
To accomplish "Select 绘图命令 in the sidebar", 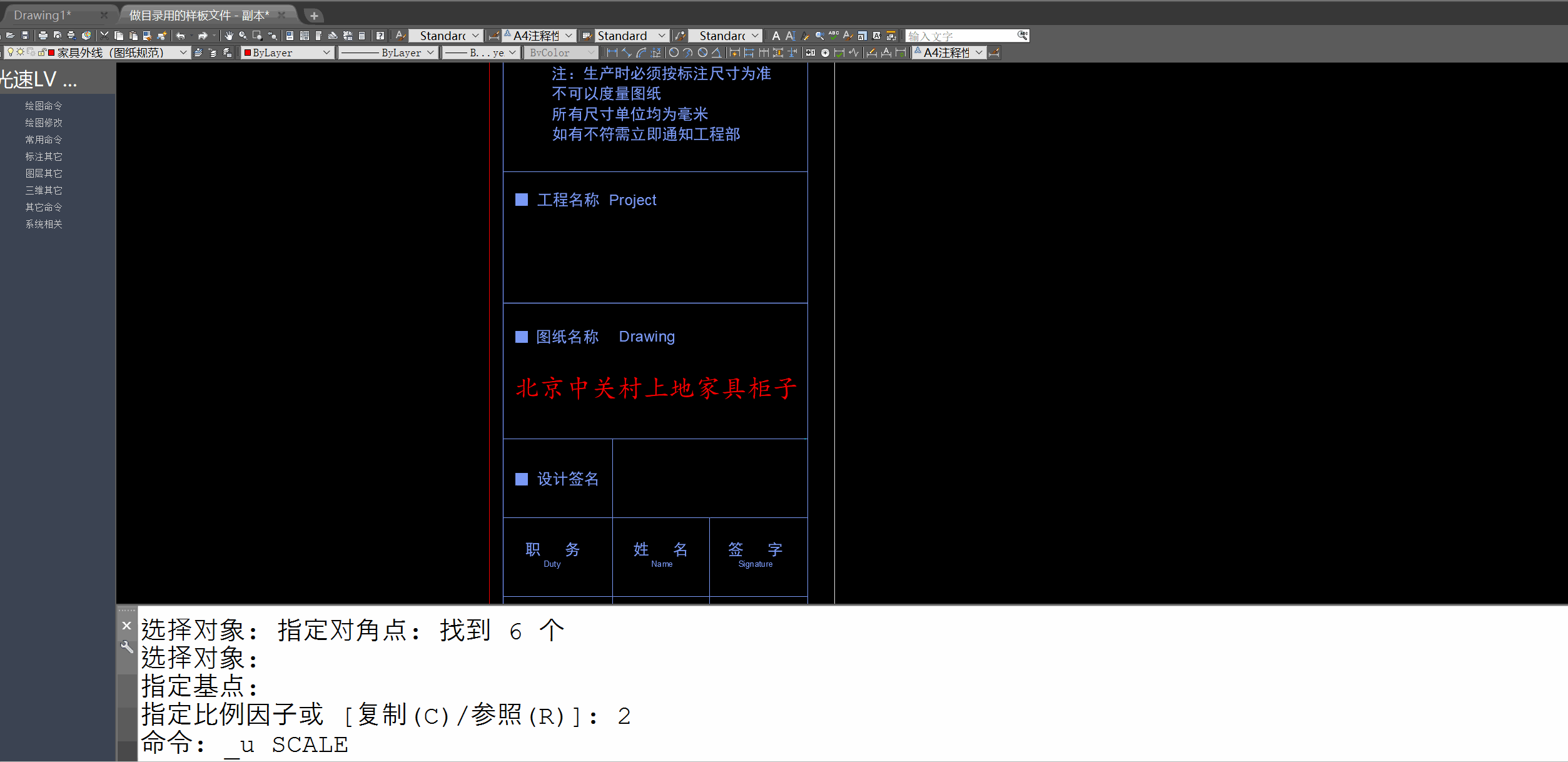I will (44, 105).
